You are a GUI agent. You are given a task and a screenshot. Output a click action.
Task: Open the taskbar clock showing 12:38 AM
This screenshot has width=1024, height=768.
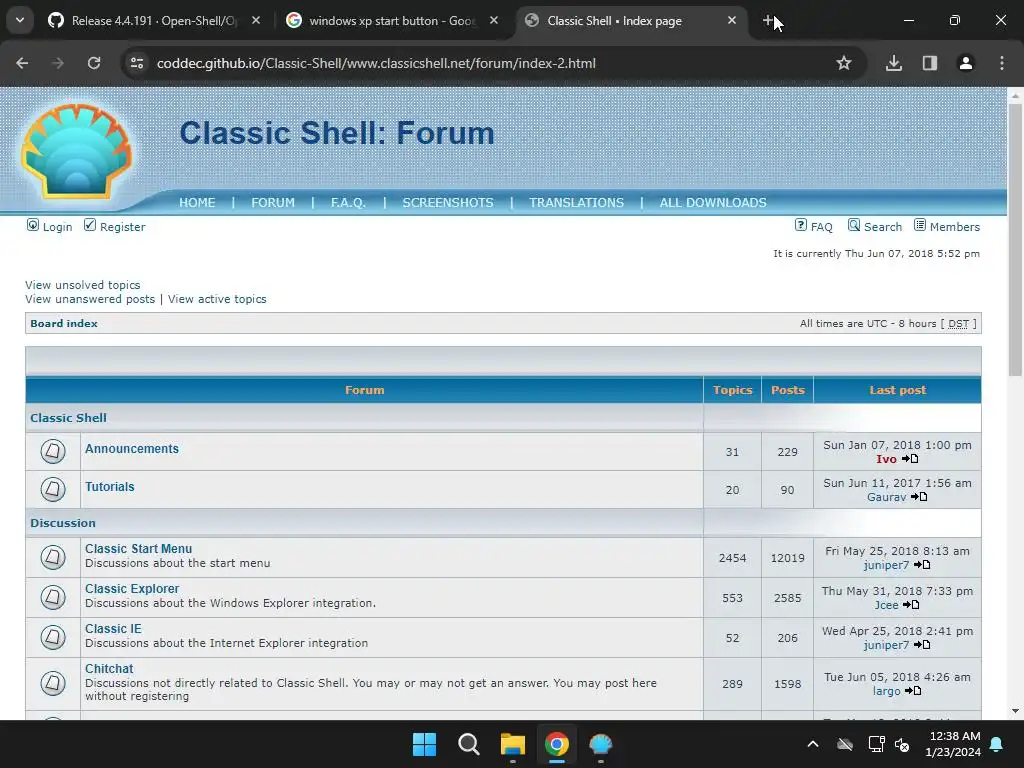coord(953,744)
